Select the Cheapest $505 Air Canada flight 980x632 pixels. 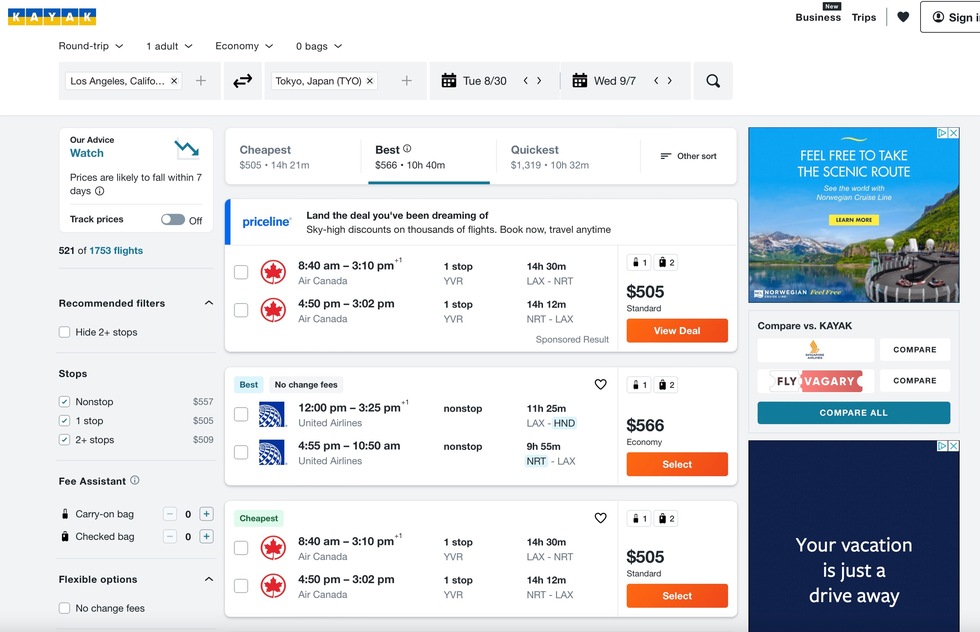coord(677,596)
